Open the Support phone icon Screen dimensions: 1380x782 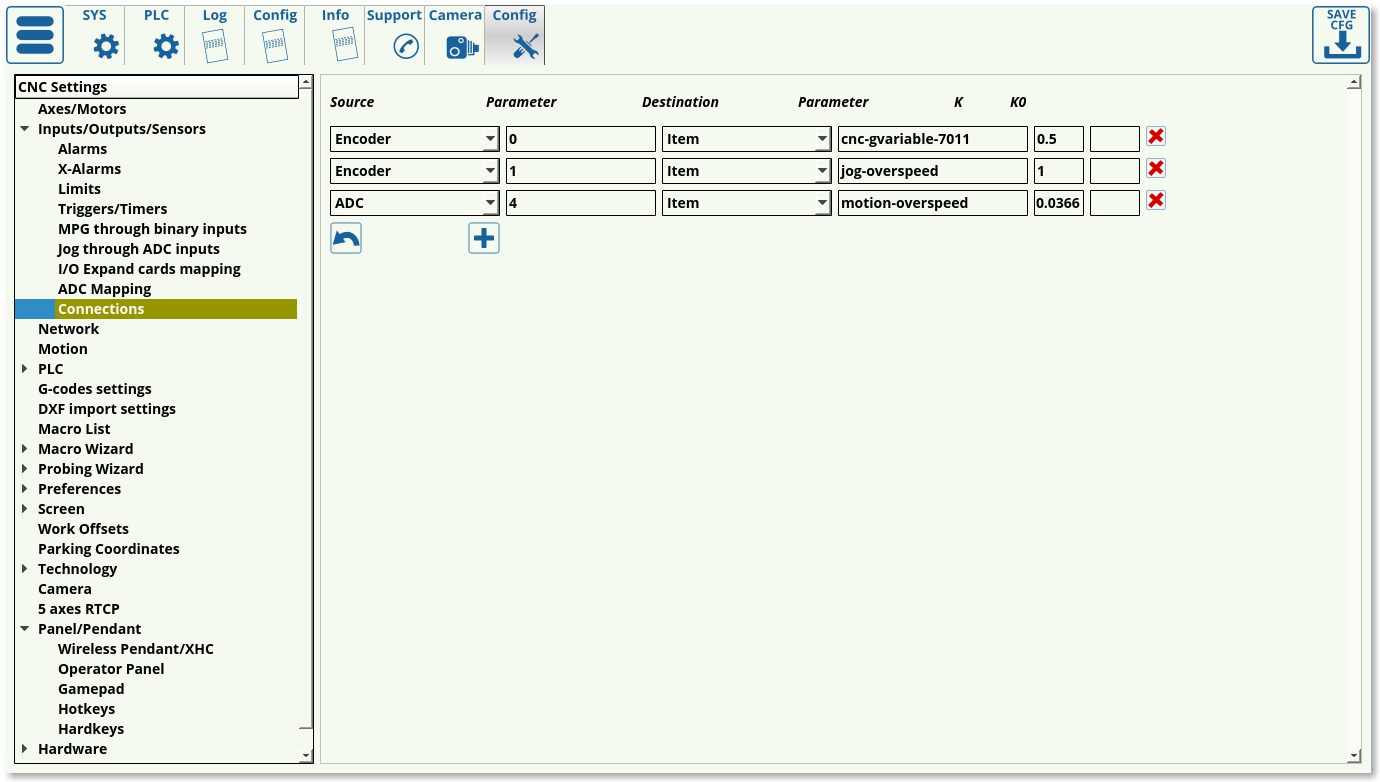[405, 46]
